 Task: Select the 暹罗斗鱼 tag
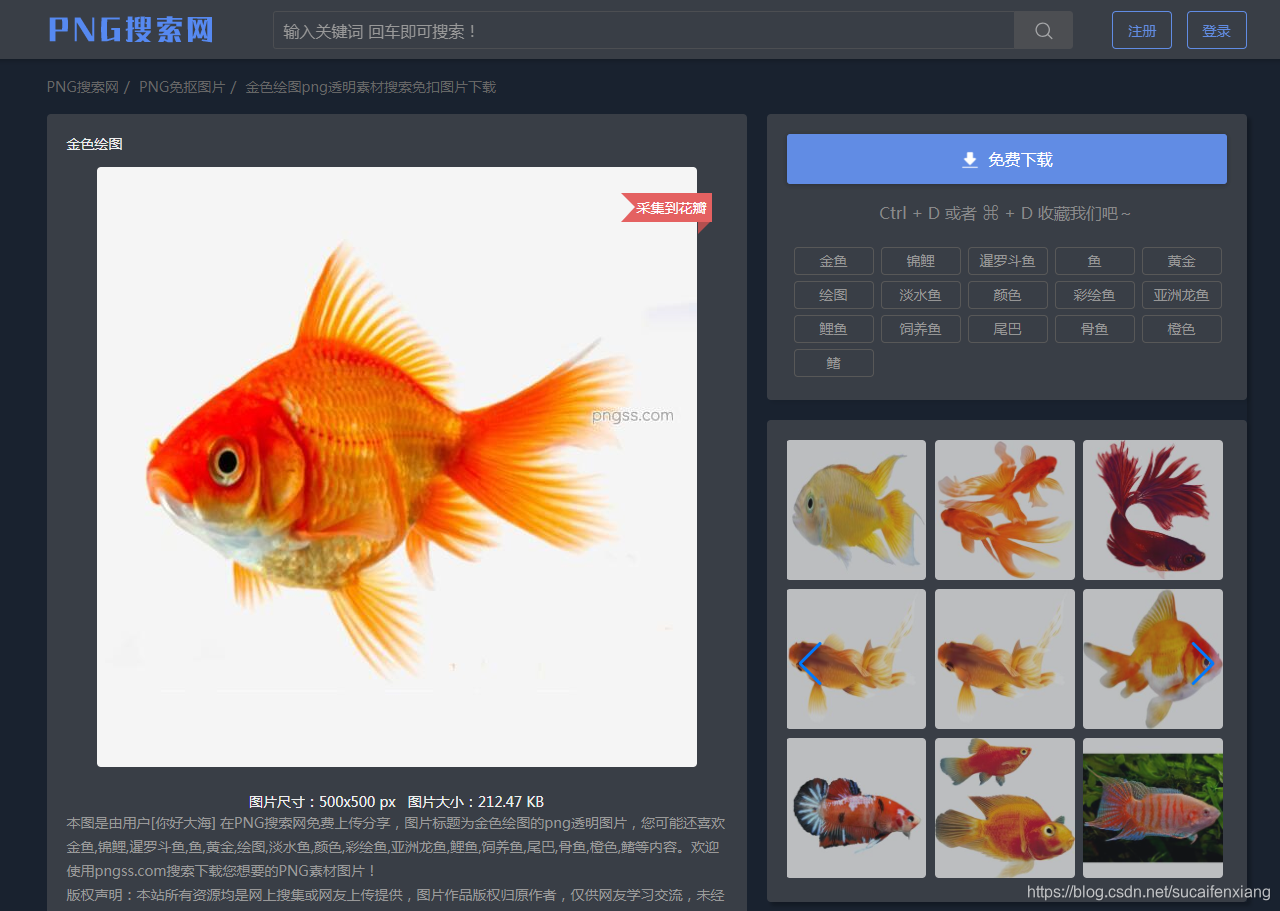(1007, 260)
